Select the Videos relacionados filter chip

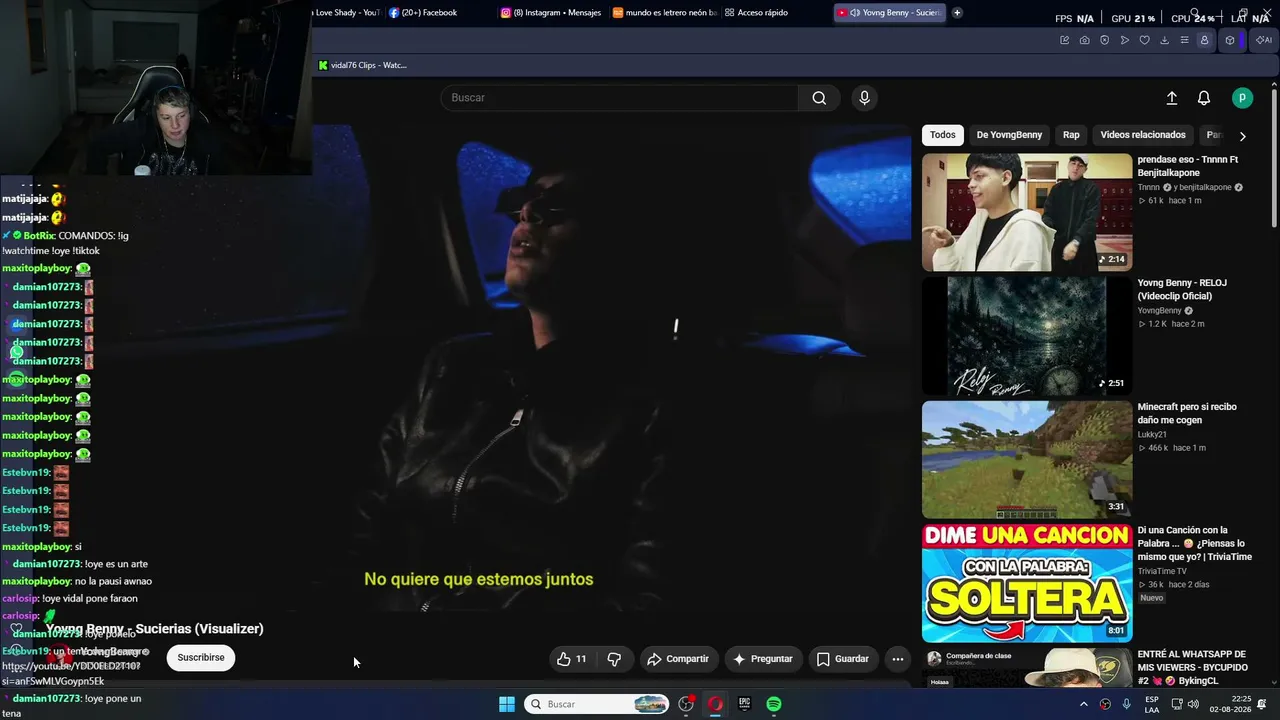tap(1143, 135)
